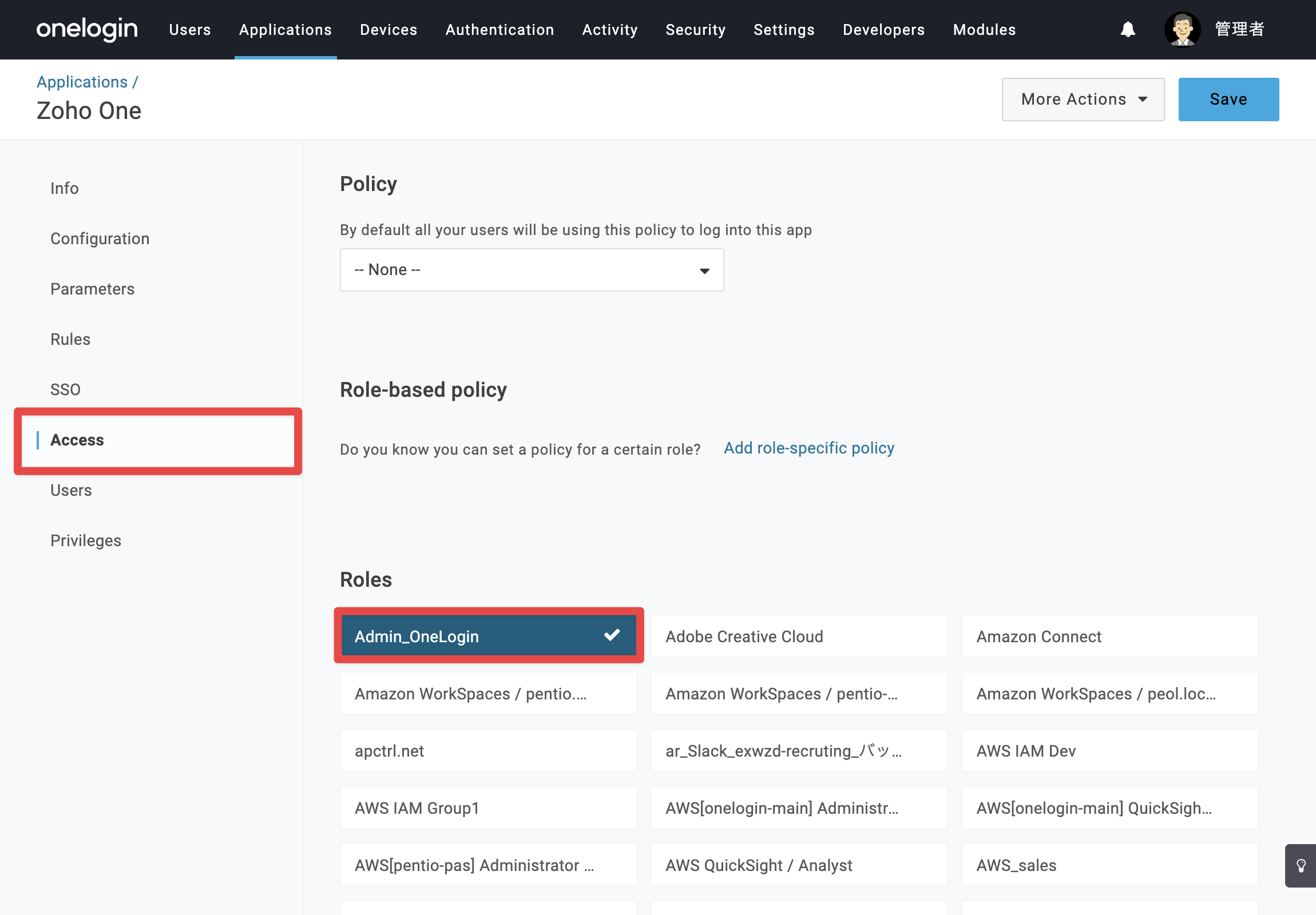Image resolution: width=1316 pixels, height=915 pixels.
Task: Open the Applications top menu
Action: coord(285,30)
